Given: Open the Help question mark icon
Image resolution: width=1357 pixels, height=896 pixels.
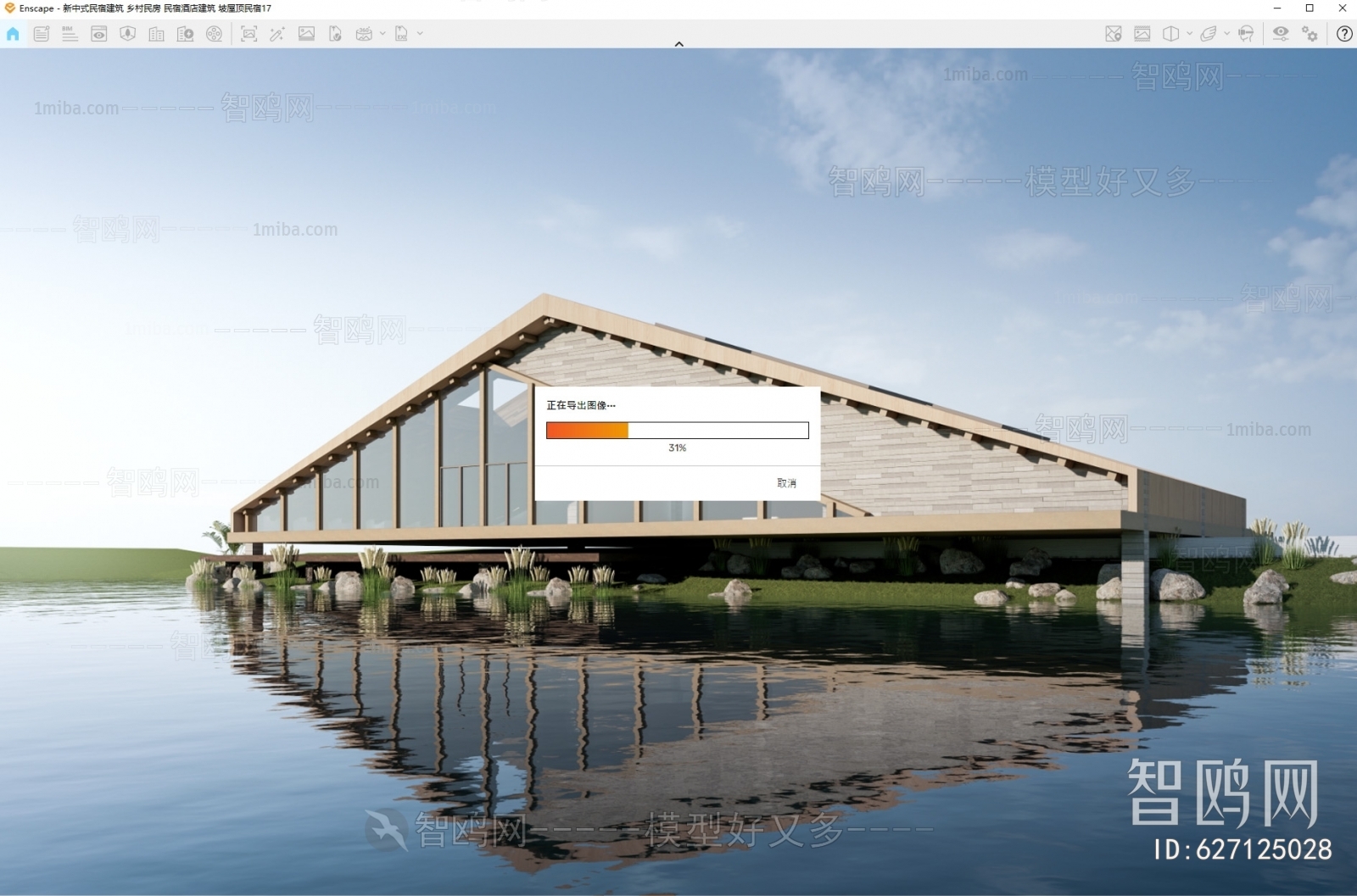Looking at the screenshot, I should click(1344, 34).
